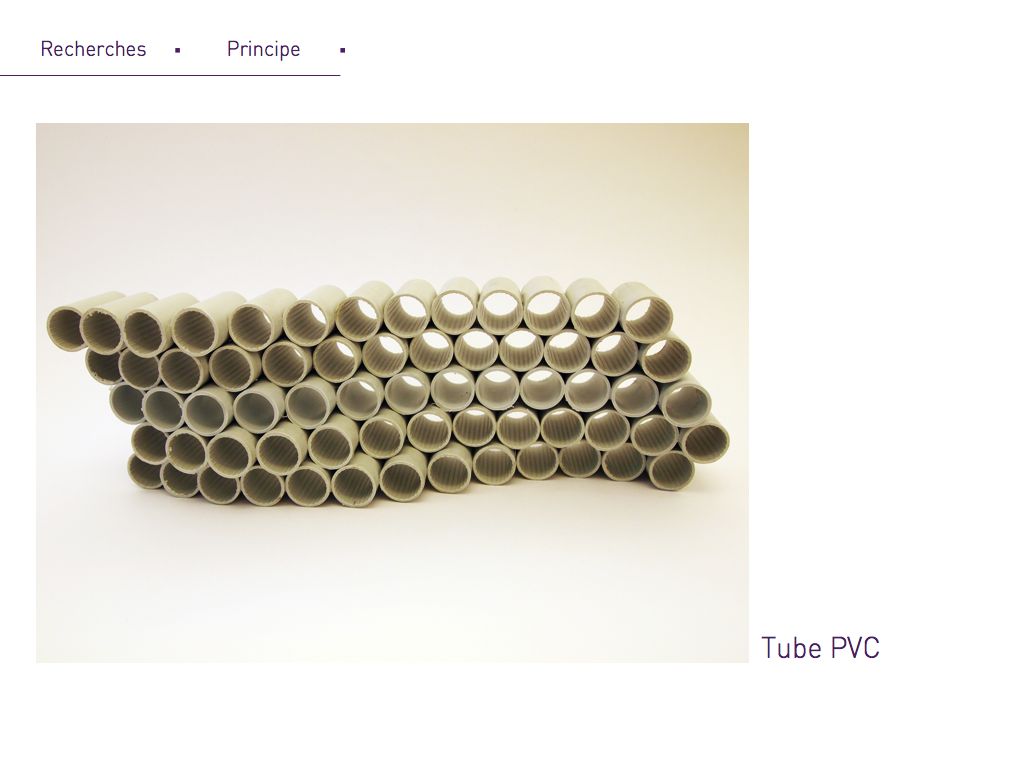This screenshot has width=1024, height=768.
Task: Click the top-left tube in the stack
Action: tap(65, 325)
